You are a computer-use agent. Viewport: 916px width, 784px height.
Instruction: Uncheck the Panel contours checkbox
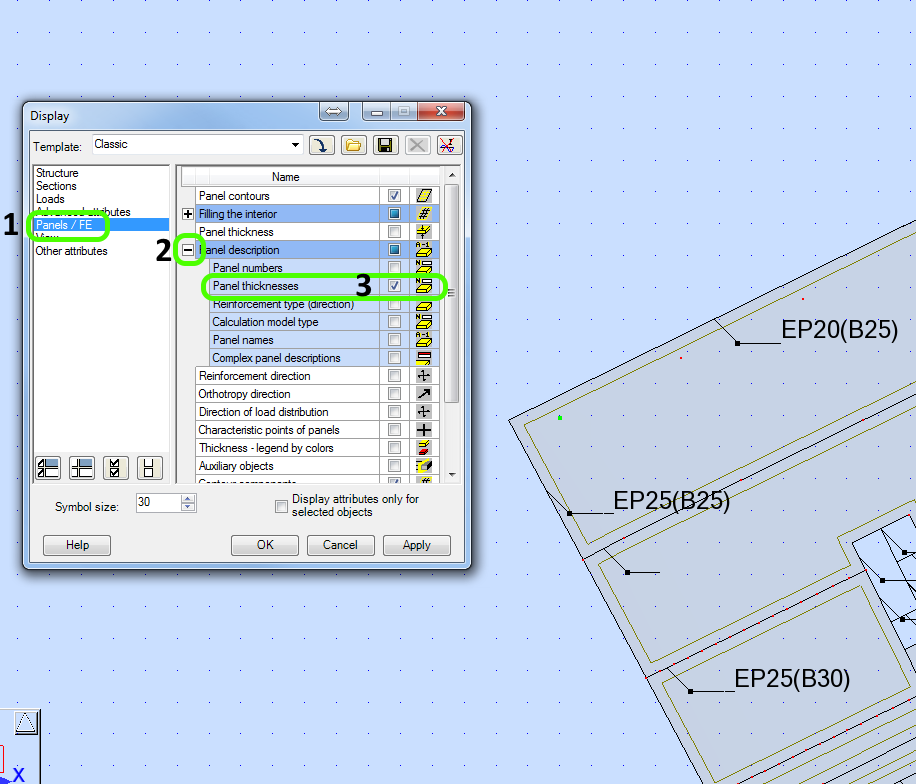point(394,195)
